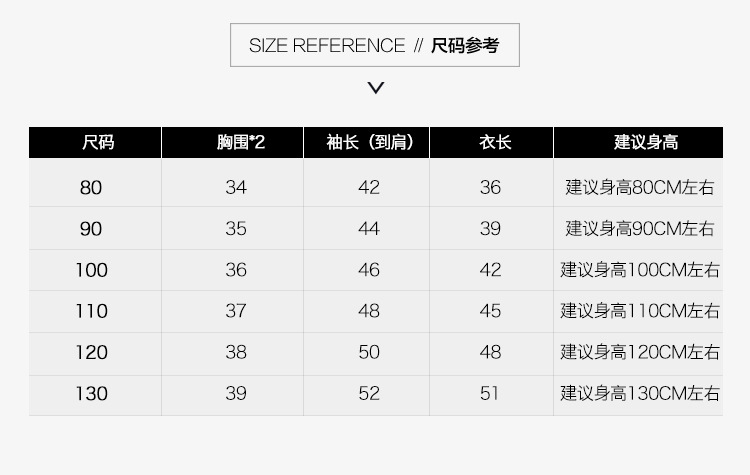Viewport: 750px width, 475px height.
Task: Click sleeve length value 52
Action: [x=369, y=393]
